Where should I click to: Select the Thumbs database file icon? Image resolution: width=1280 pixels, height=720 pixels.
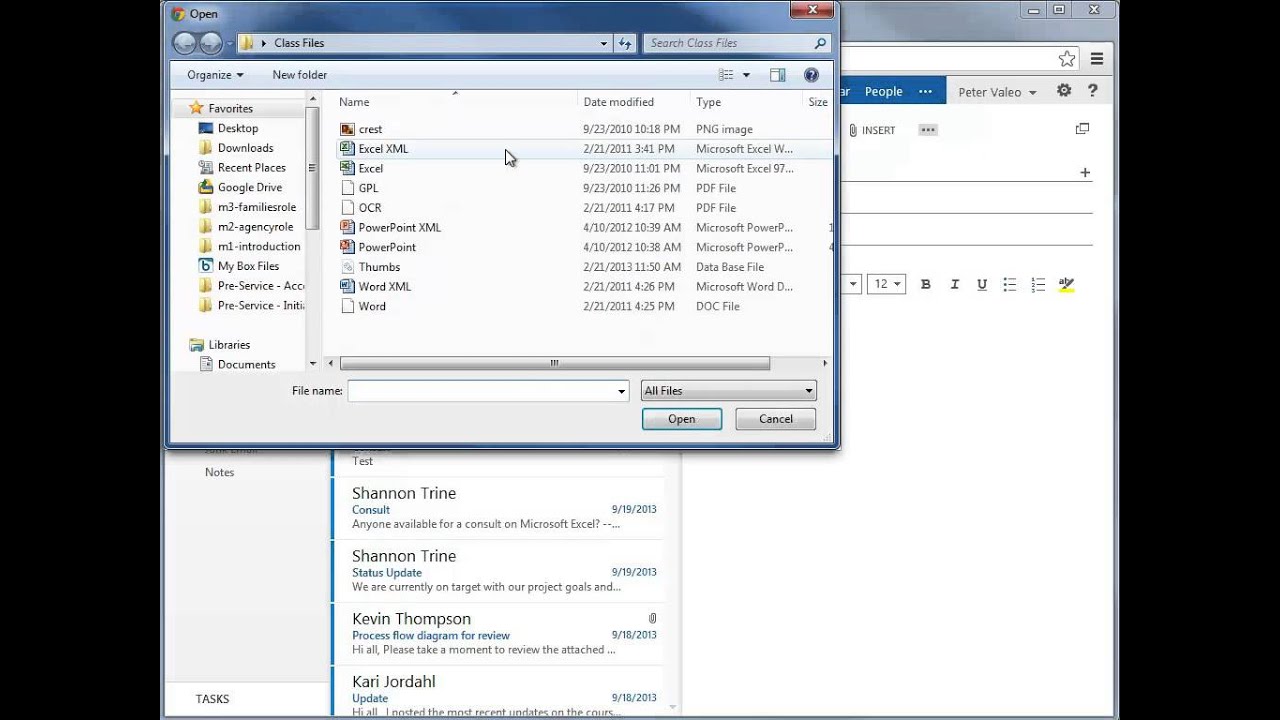click(347, 267)
